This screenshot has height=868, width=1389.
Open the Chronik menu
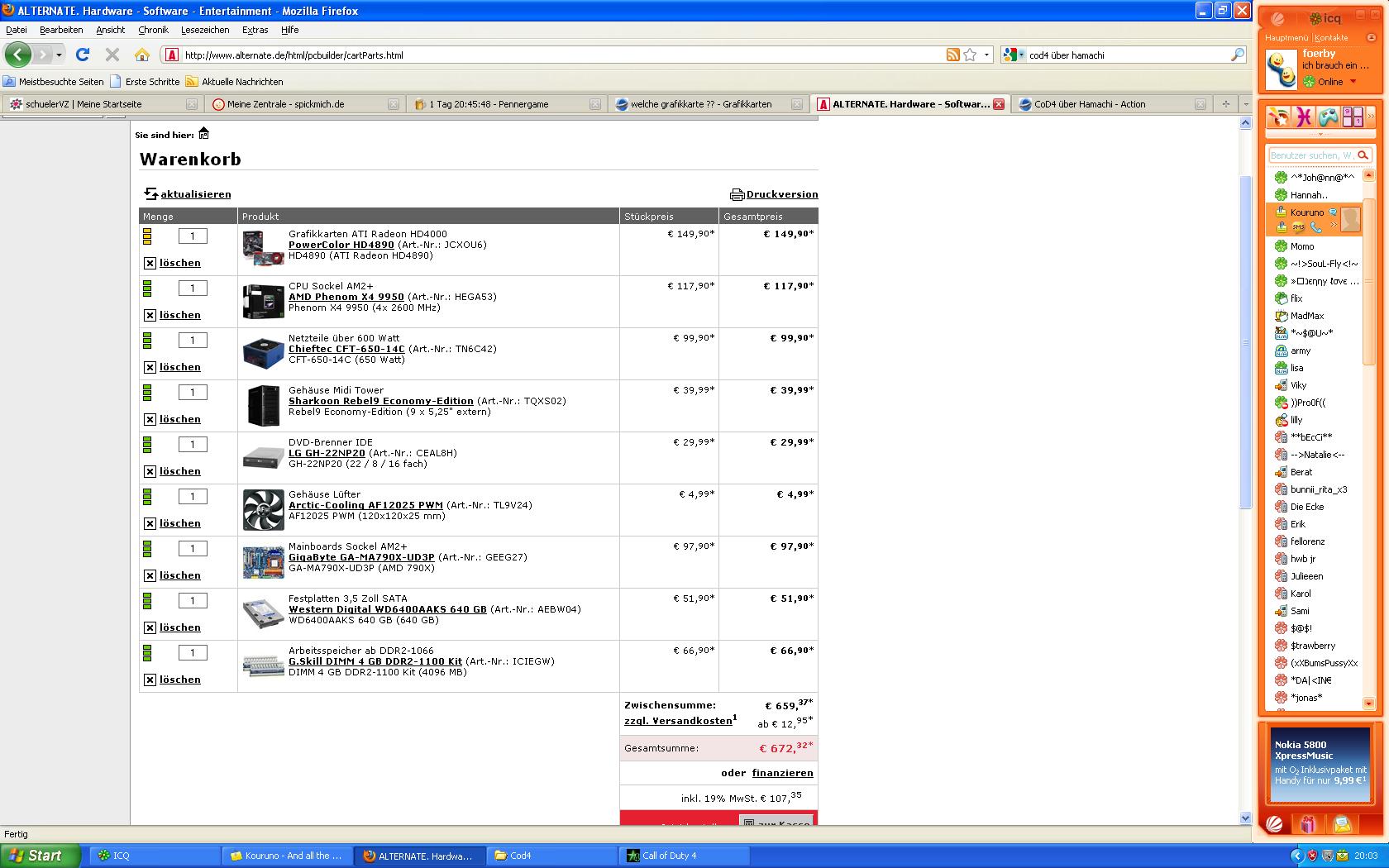pyautogui.click(x=153, y=30)
